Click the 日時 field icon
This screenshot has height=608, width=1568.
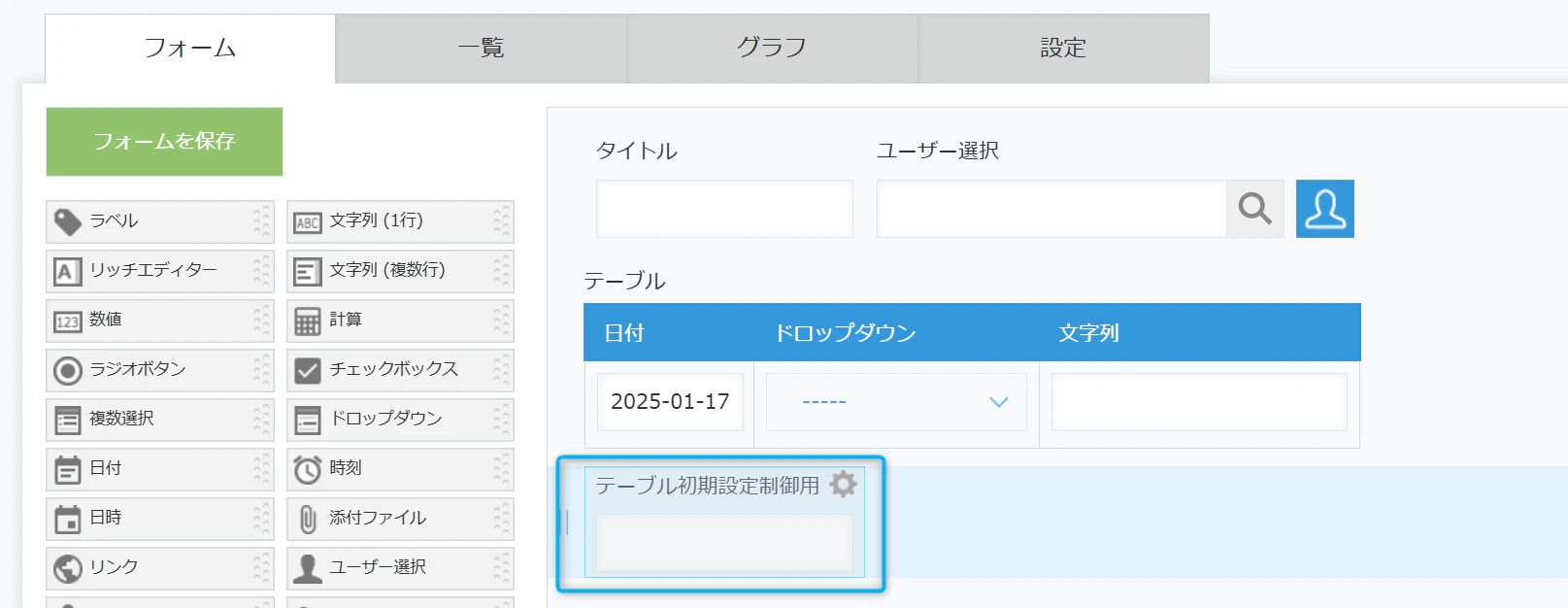(x=67, y=519)
